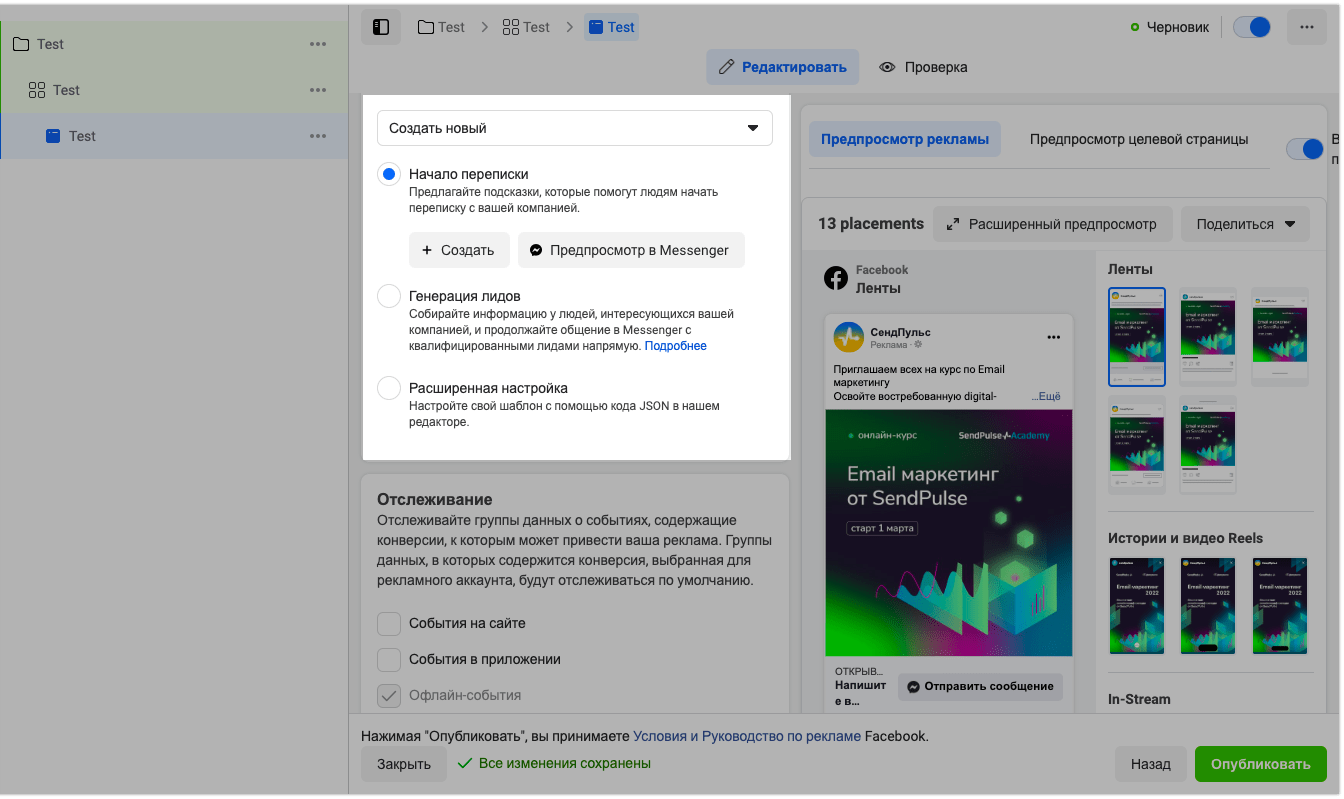
Task: Open more options for Test ad set
Action: 318,90
